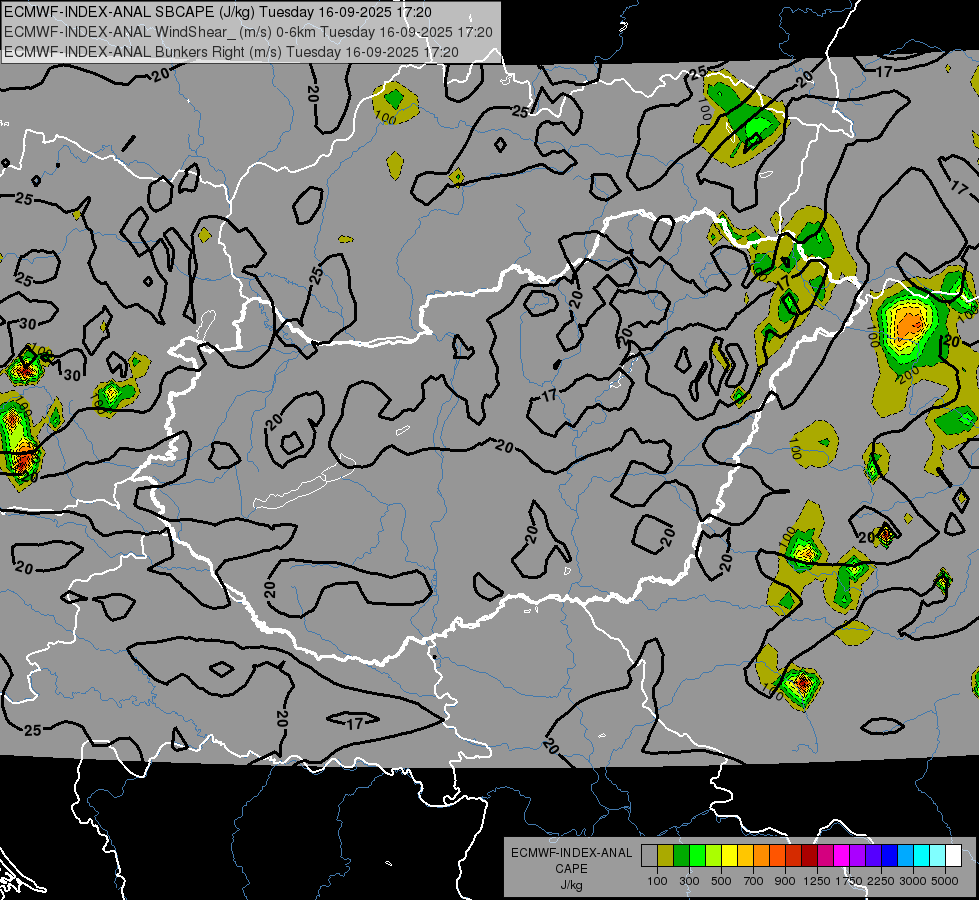Click the legend value 2250
The image size is (979, 900).
[x=881, y=881]
